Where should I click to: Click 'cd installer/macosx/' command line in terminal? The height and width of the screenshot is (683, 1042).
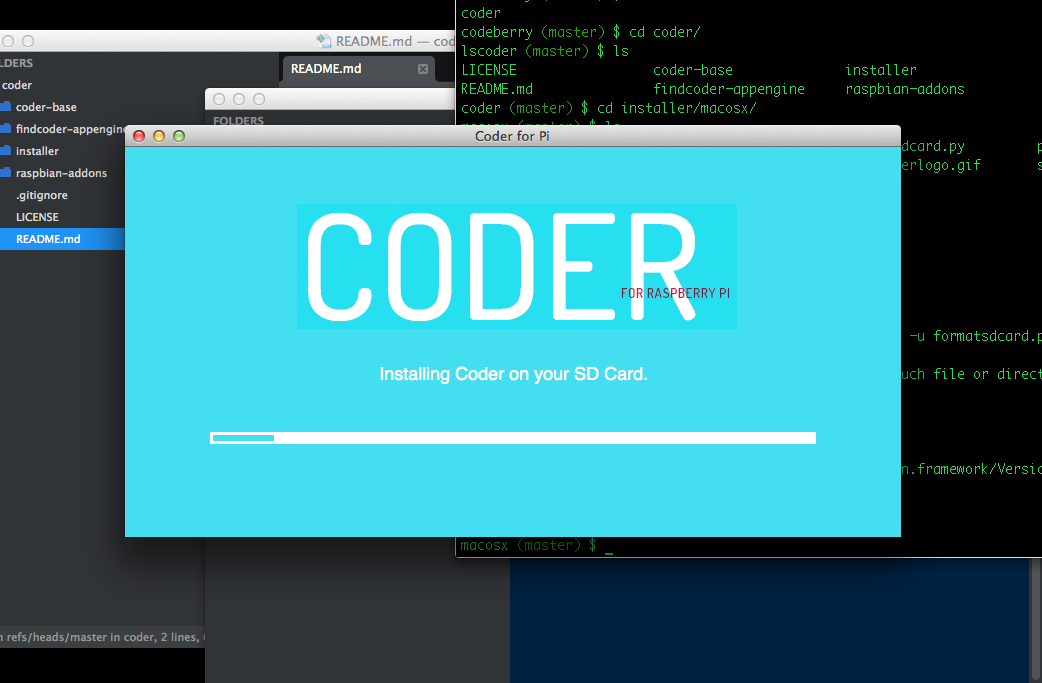[x=677, y=108]
